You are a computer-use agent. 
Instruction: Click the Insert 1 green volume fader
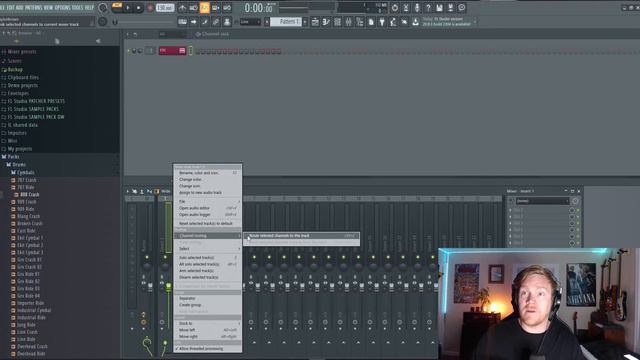click(x=168, y=287)
